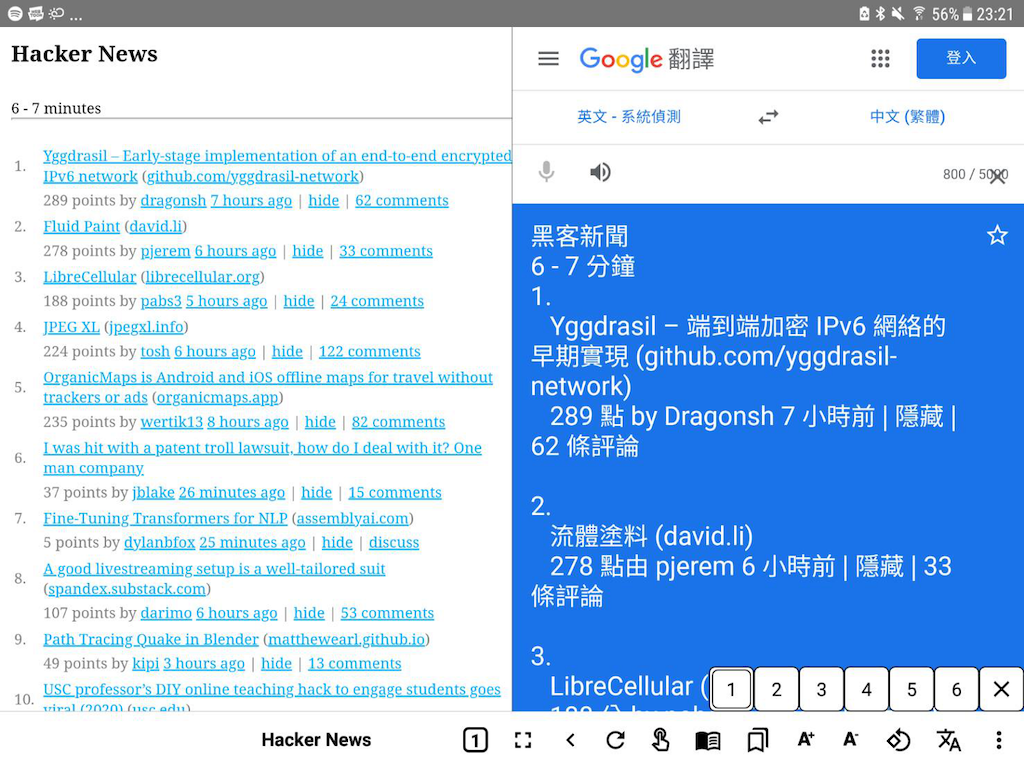Rotate screen orientation icon
Screen dimensions: 1024x768
(898, 740)
